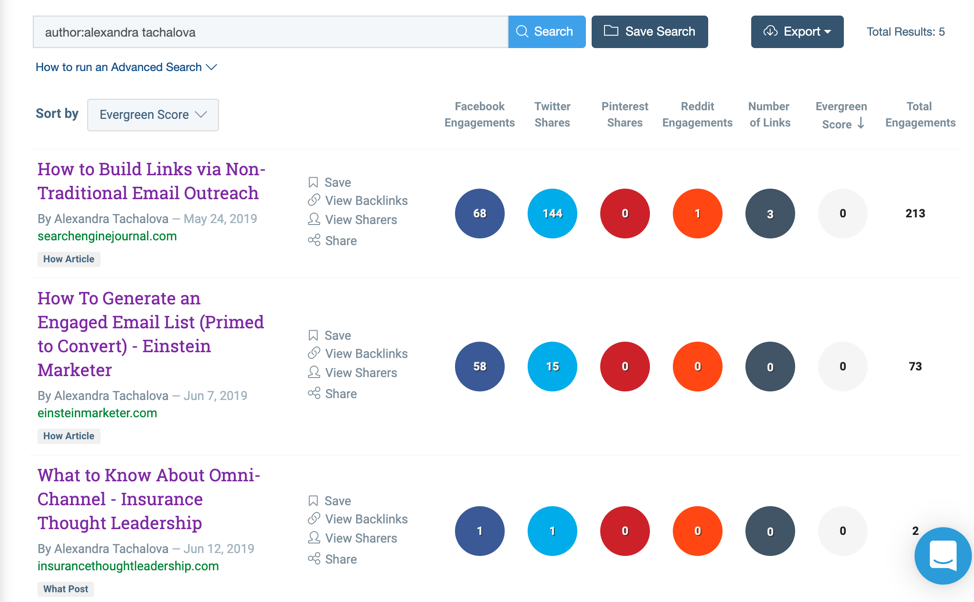Open article How to Build Links via Non-Traditional Email Outreach
Viewport: 974px width, 602px height.
(151, 181)
